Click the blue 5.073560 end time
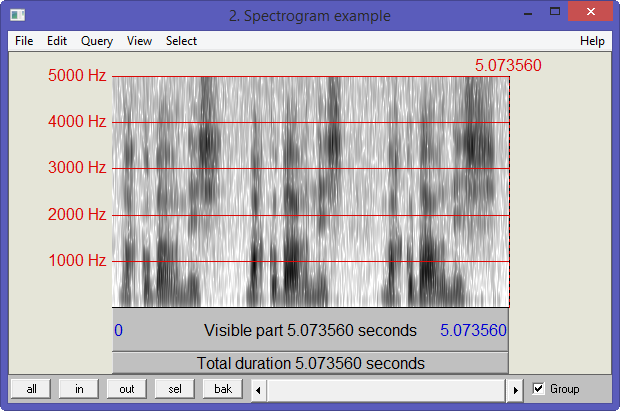The height and width of the screenshot is (411, 620). coord(473,330)
